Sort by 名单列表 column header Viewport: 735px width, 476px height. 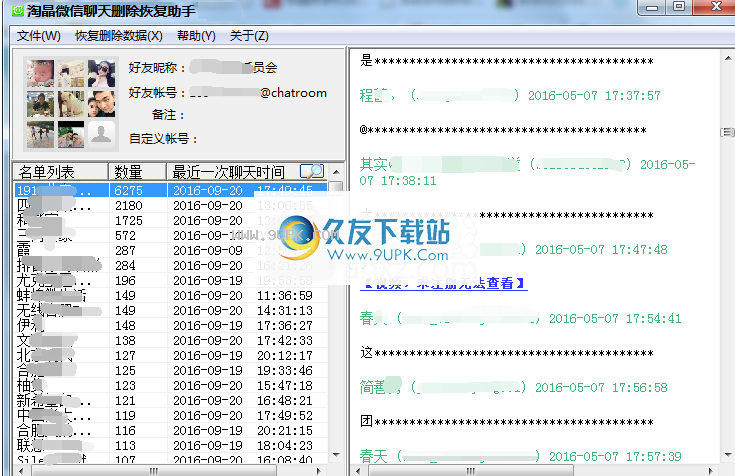click(61, 172)
